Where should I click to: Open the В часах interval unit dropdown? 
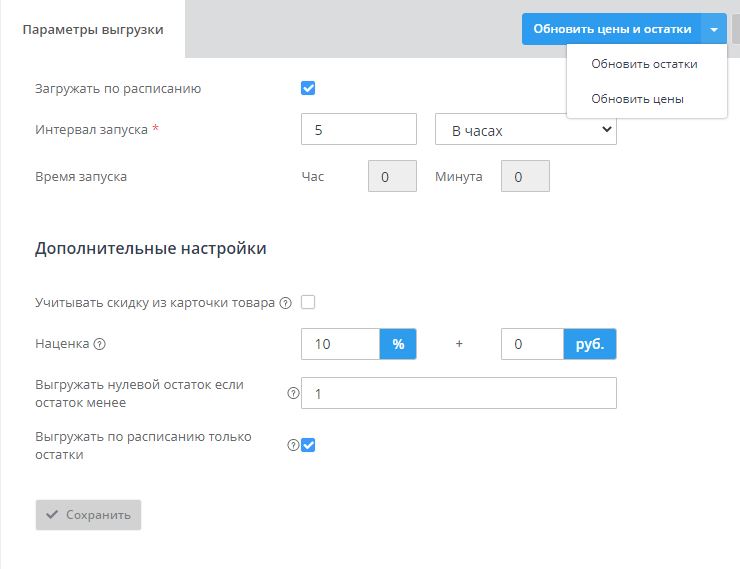pyautogui.click(x=525, y=130)
